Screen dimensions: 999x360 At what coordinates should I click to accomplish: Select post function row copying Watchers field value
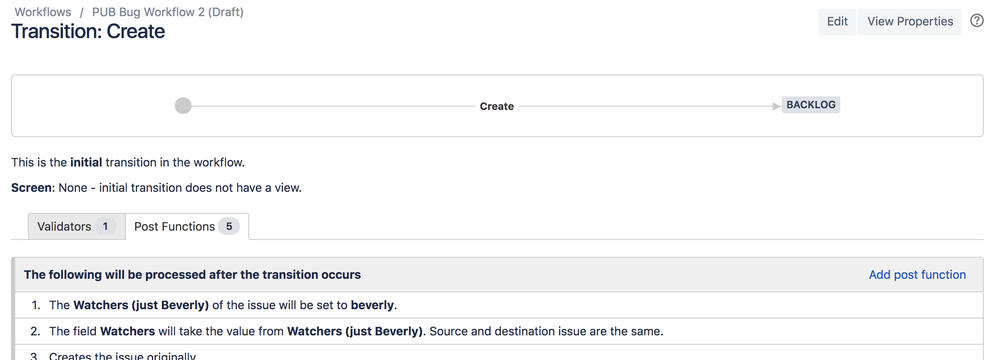click(499, 331)
